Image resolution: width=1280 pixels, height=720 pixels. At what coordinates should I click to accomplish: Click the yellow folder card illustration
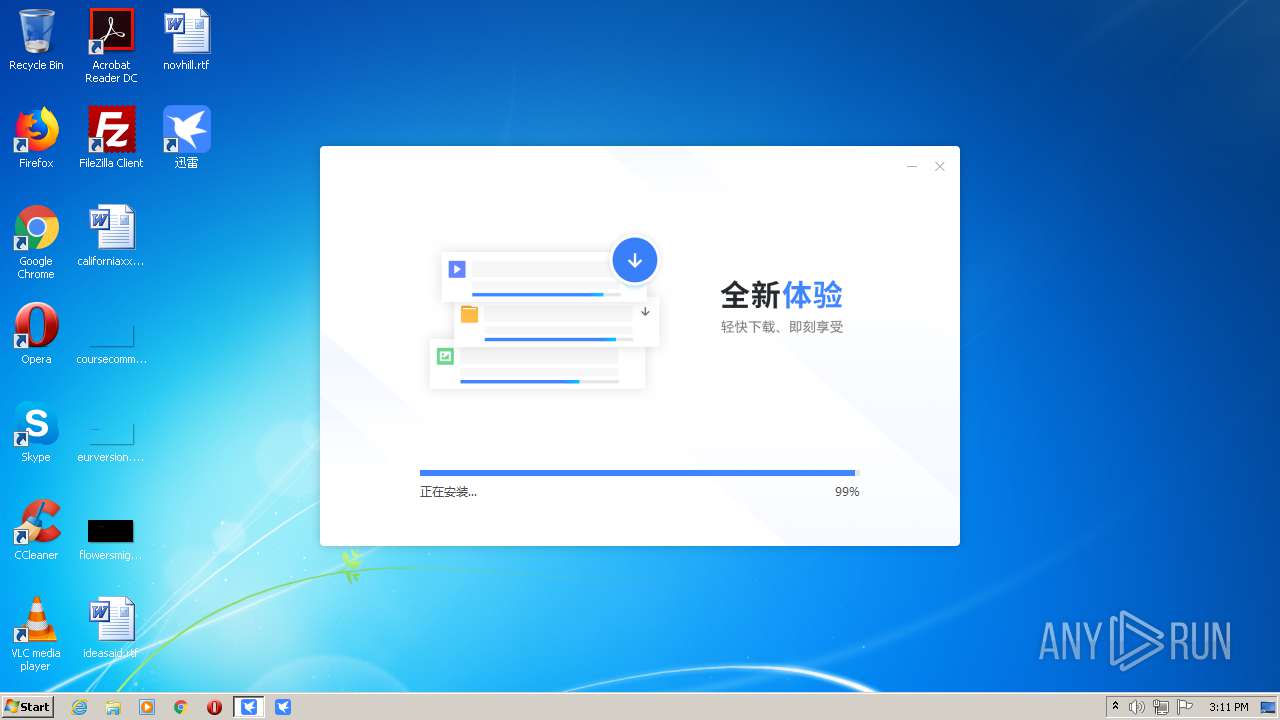click(x=557, y=322)
